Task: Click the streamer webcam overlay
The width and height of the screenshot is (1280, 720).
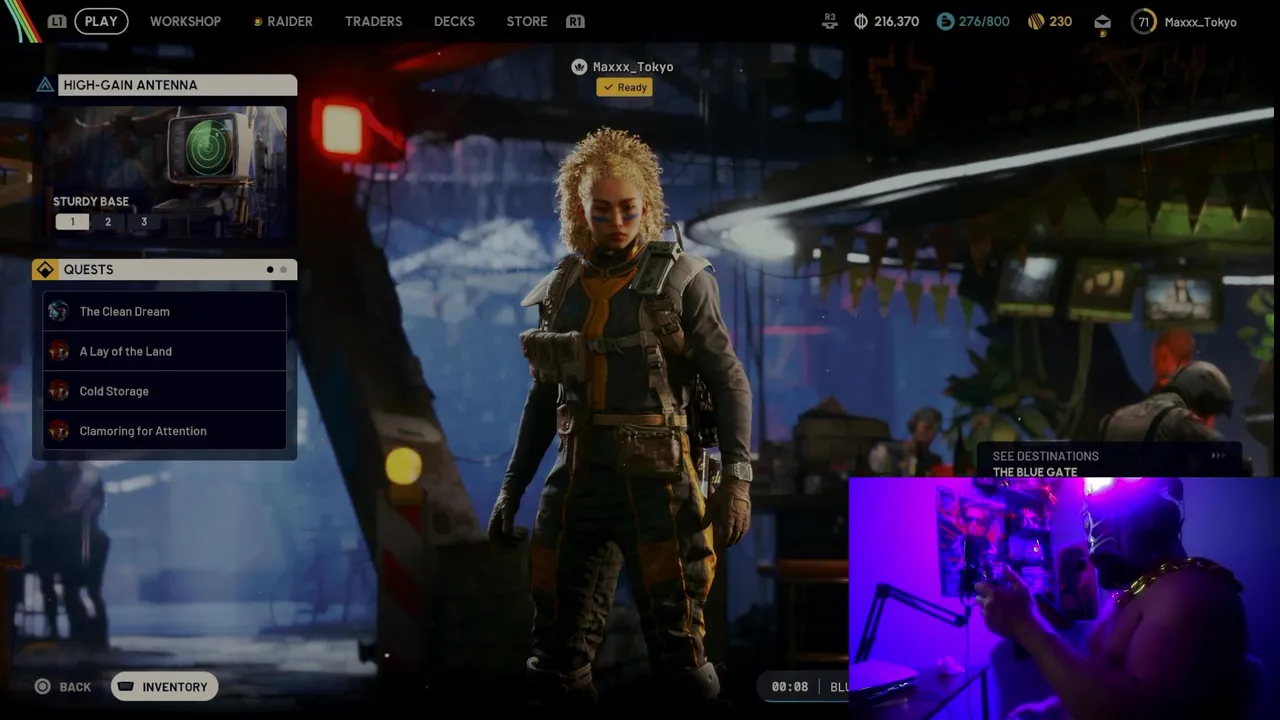Action: click(1064, 598)
